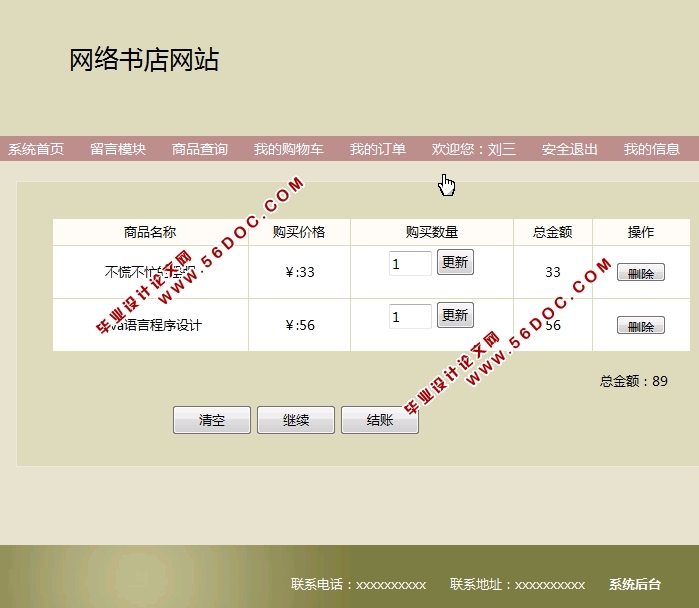Focus quantity field for Java语言程序设计
The image size is (699, 608).
click(410, 316)
